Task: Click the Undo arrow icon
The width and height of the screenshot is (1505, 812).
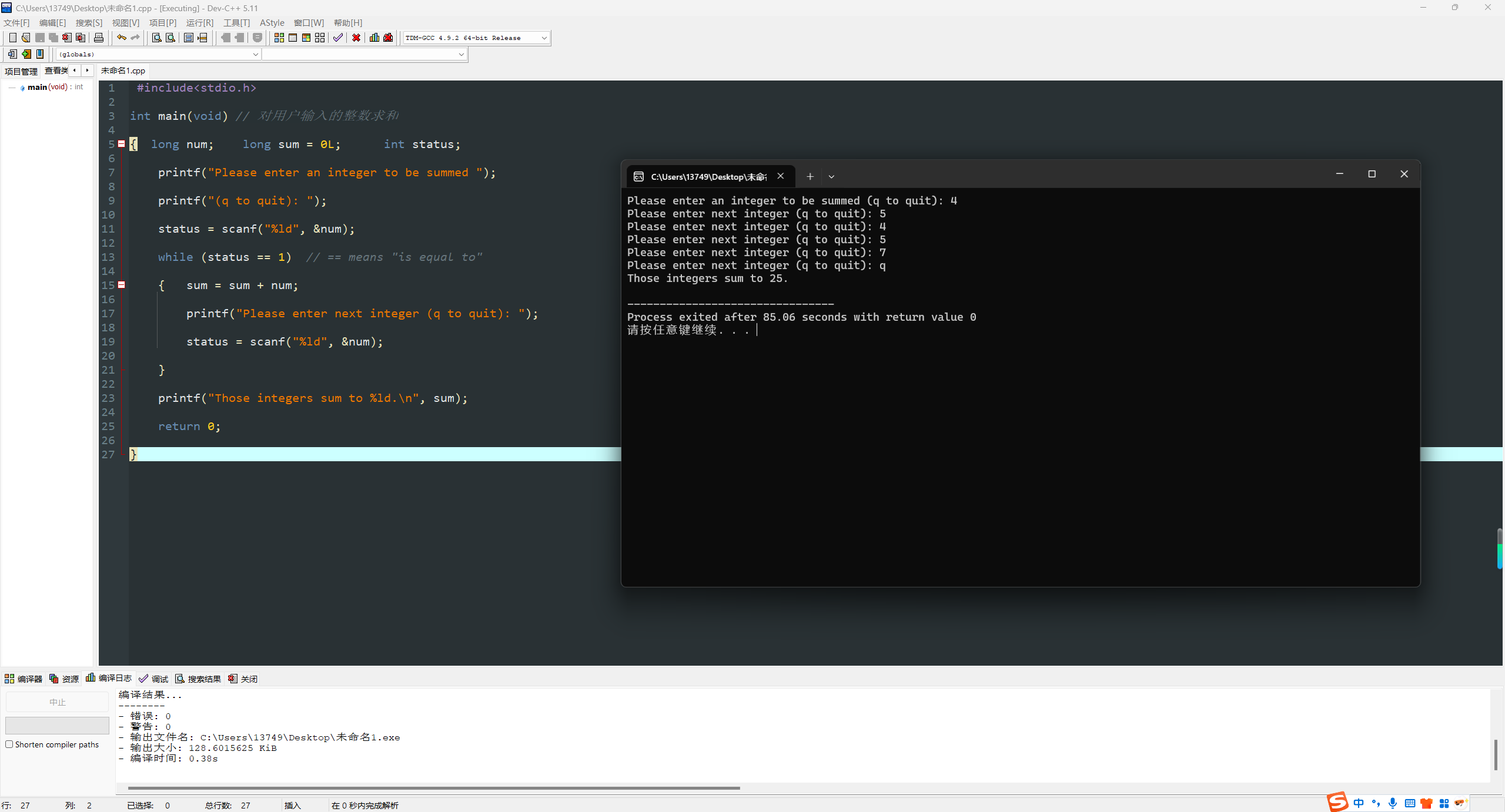Action: pyautogui.click(x=121, y=38)
